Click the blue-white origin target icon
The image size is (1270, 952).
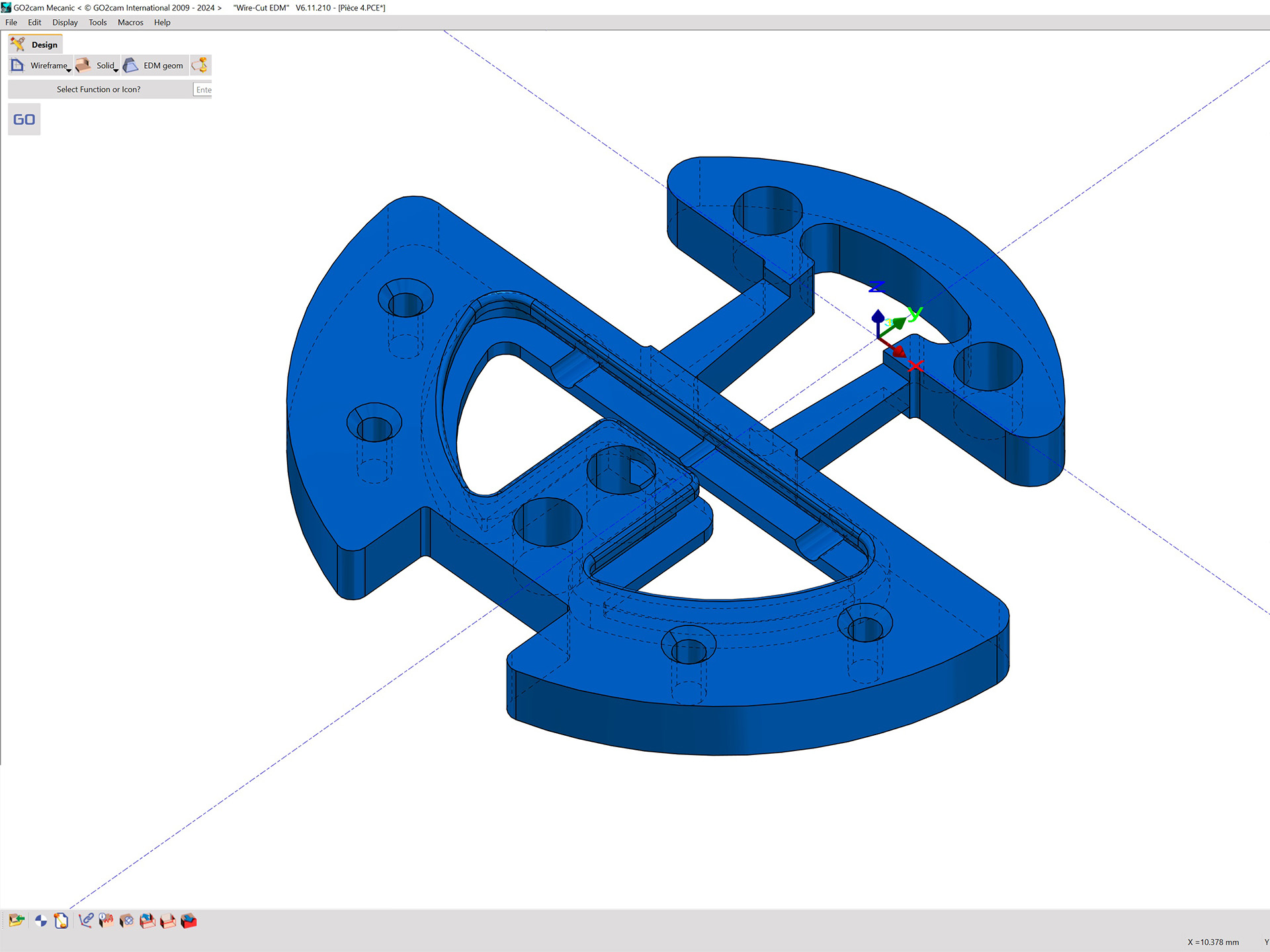(x=40, y=921)
